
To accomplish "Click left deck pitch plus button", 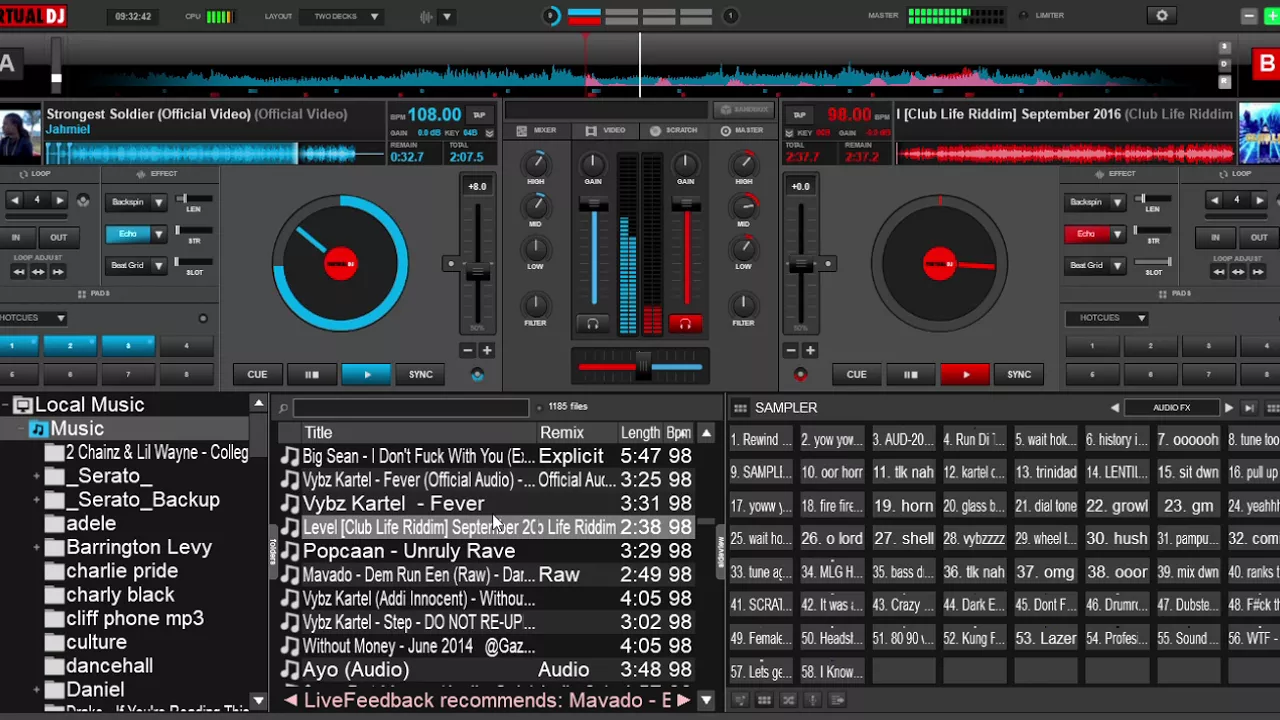I will 487,350.
